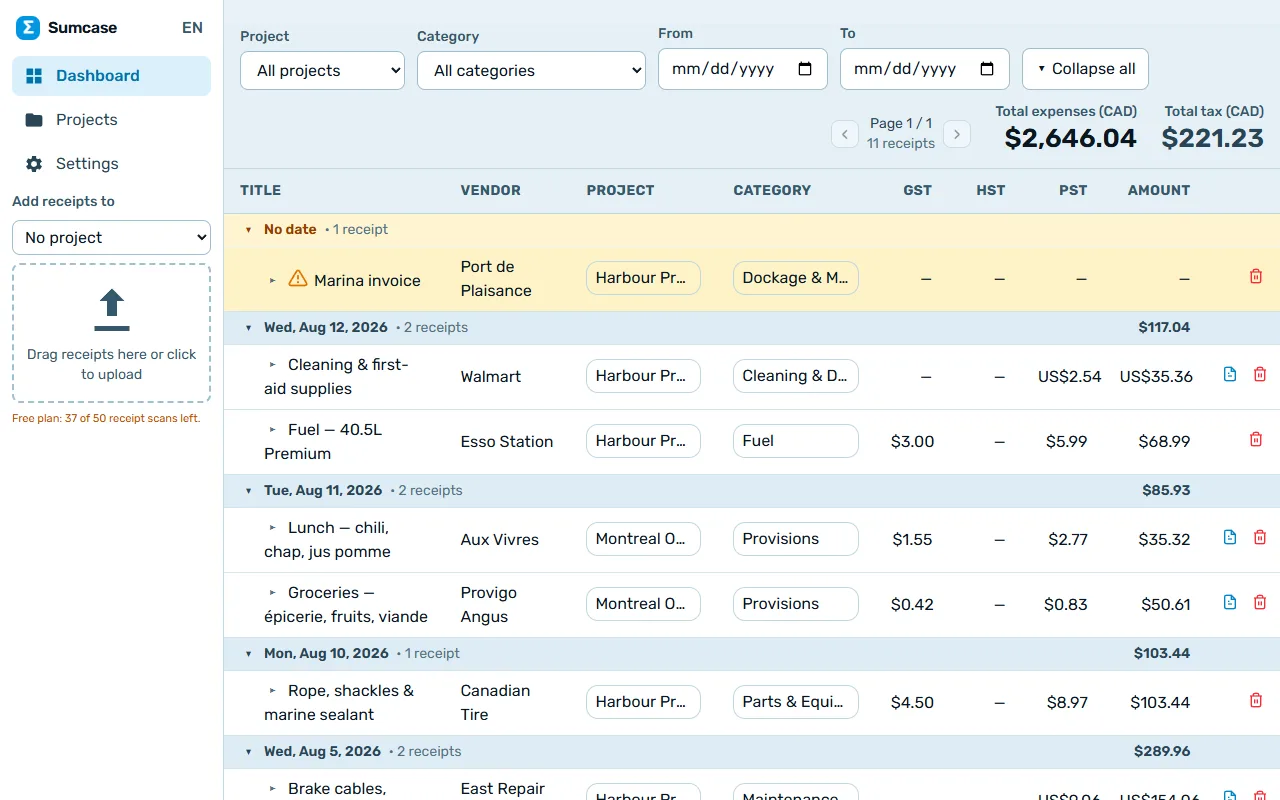Viewport: 1280px width, 800px height.
Task: Click the upload arrow icon
Action: (x=111, y=310)
